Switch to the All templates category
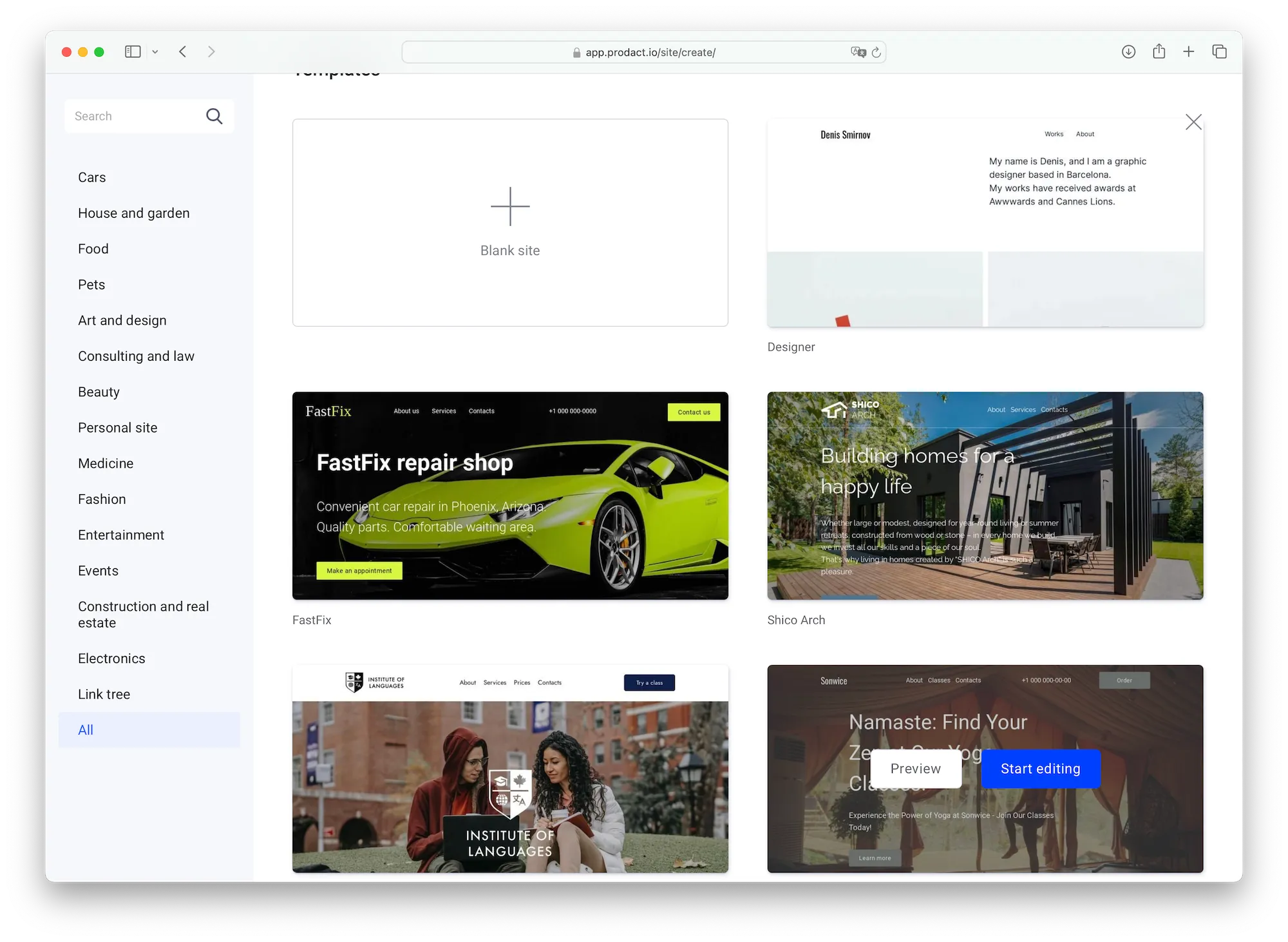This screenshot has height=942, width=1288. point(86,729)
